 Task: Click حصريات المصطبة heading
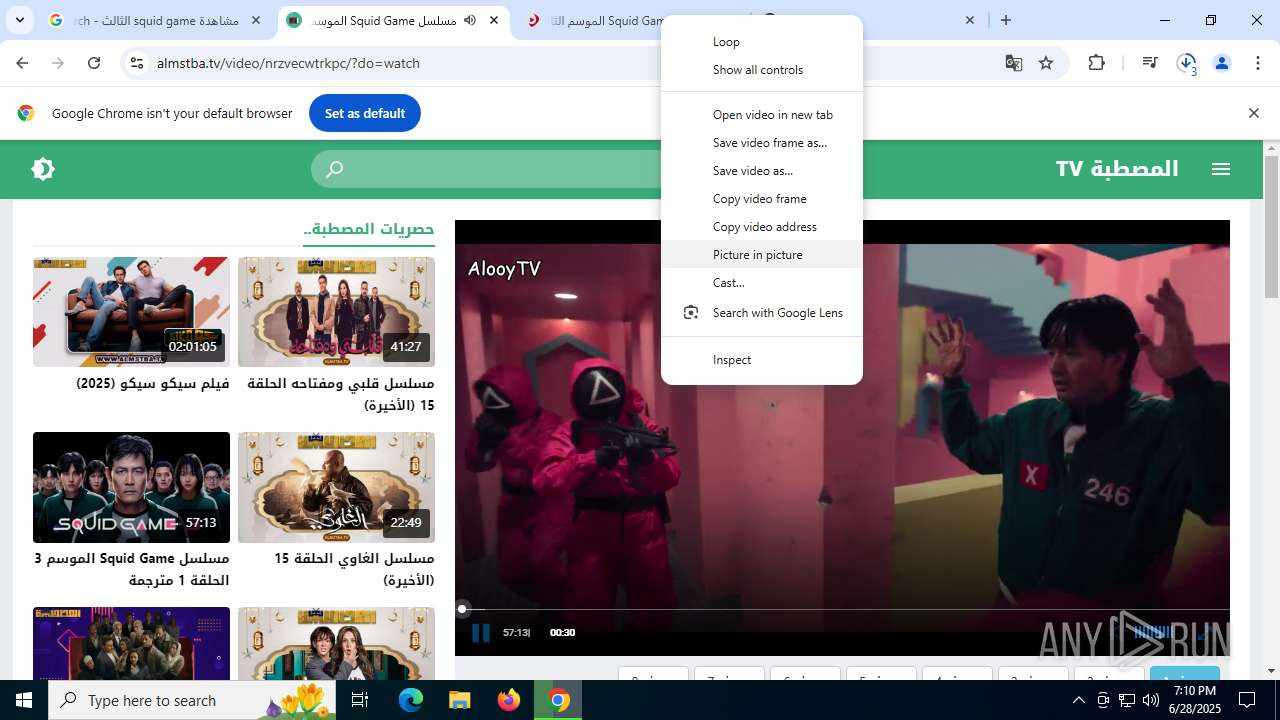(369, 229)
